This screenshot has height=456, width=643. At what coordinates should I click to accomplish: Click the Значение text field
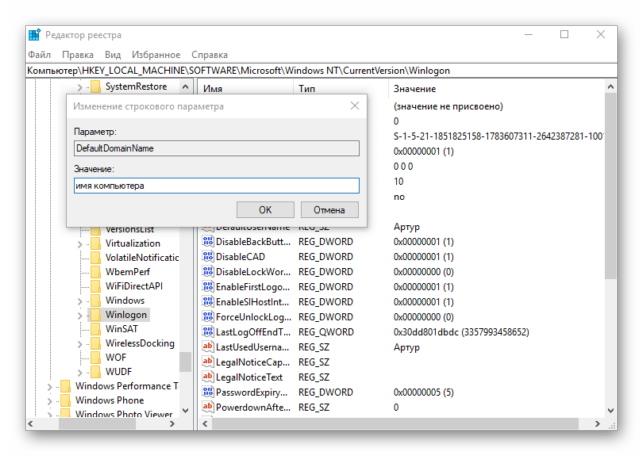[x=217, y=185]
